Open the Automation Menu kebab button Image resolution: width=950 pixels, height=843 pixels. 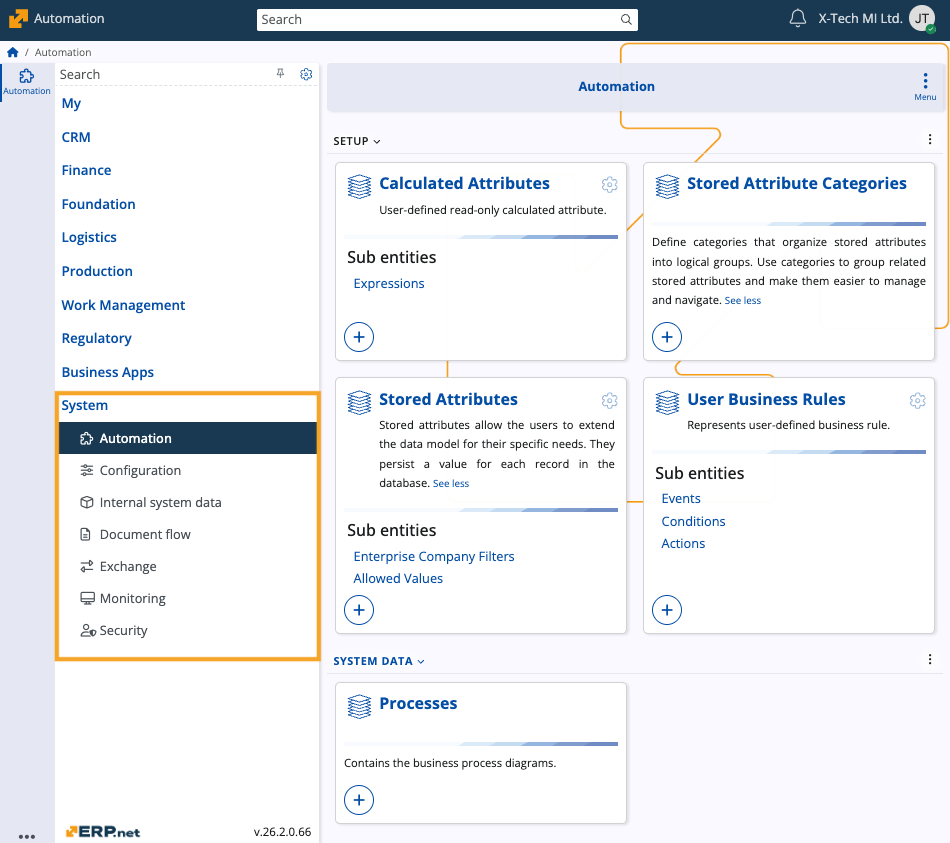[925, 84]
